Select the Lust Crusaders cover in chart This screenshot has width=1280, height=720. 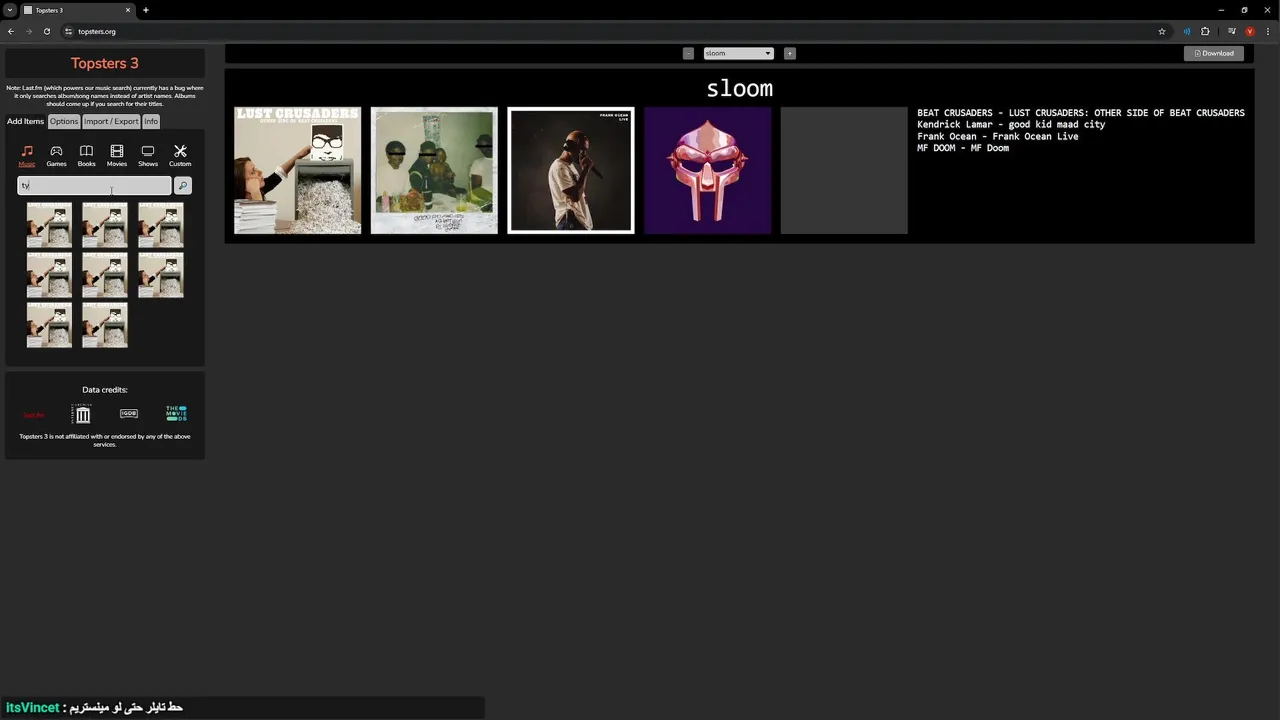pyautogui.click(x=298, y=170)
